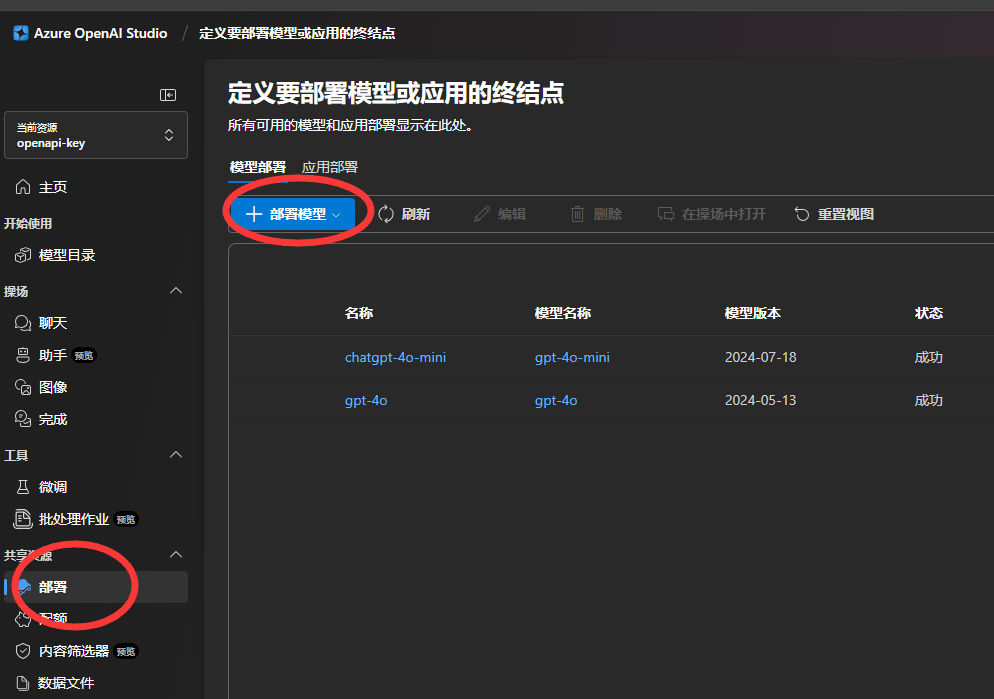Switch to the 模型部署 tab
The width and height of the screenshot is (994, 699).
point(257,167)
